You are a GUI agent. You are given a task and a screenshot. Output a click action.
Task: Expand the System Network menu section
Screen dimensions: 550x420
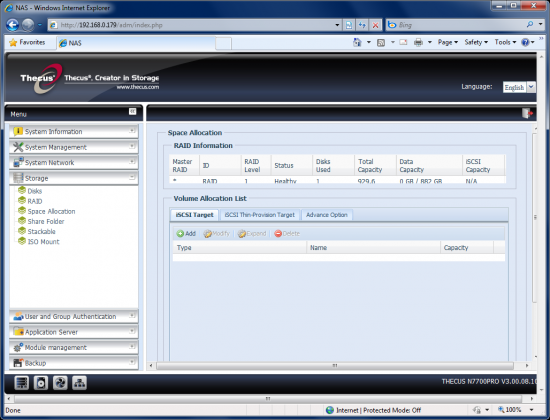74,162
